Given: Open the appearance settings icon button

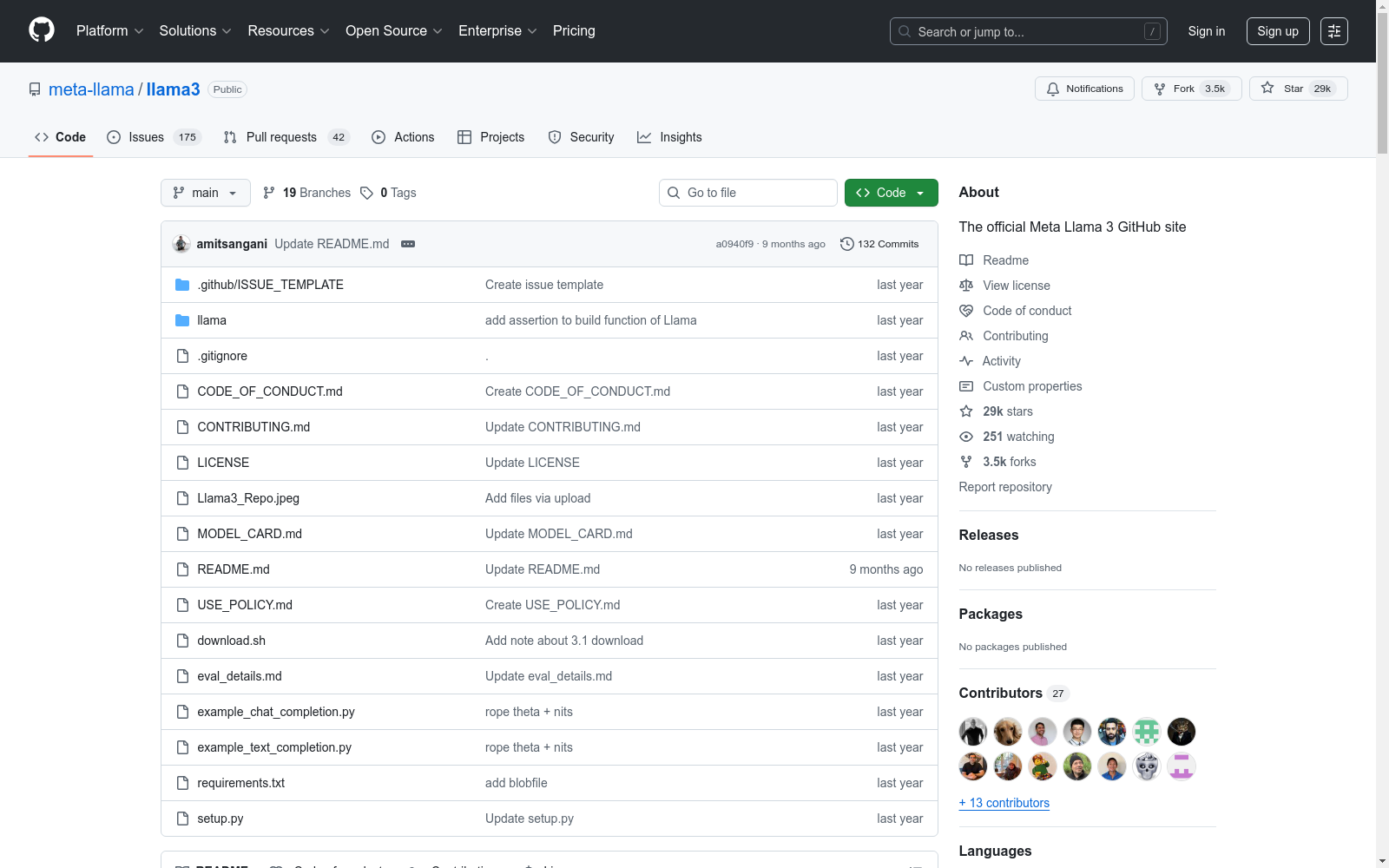Looking at the screenshot, I should [x=1334, y=31].
